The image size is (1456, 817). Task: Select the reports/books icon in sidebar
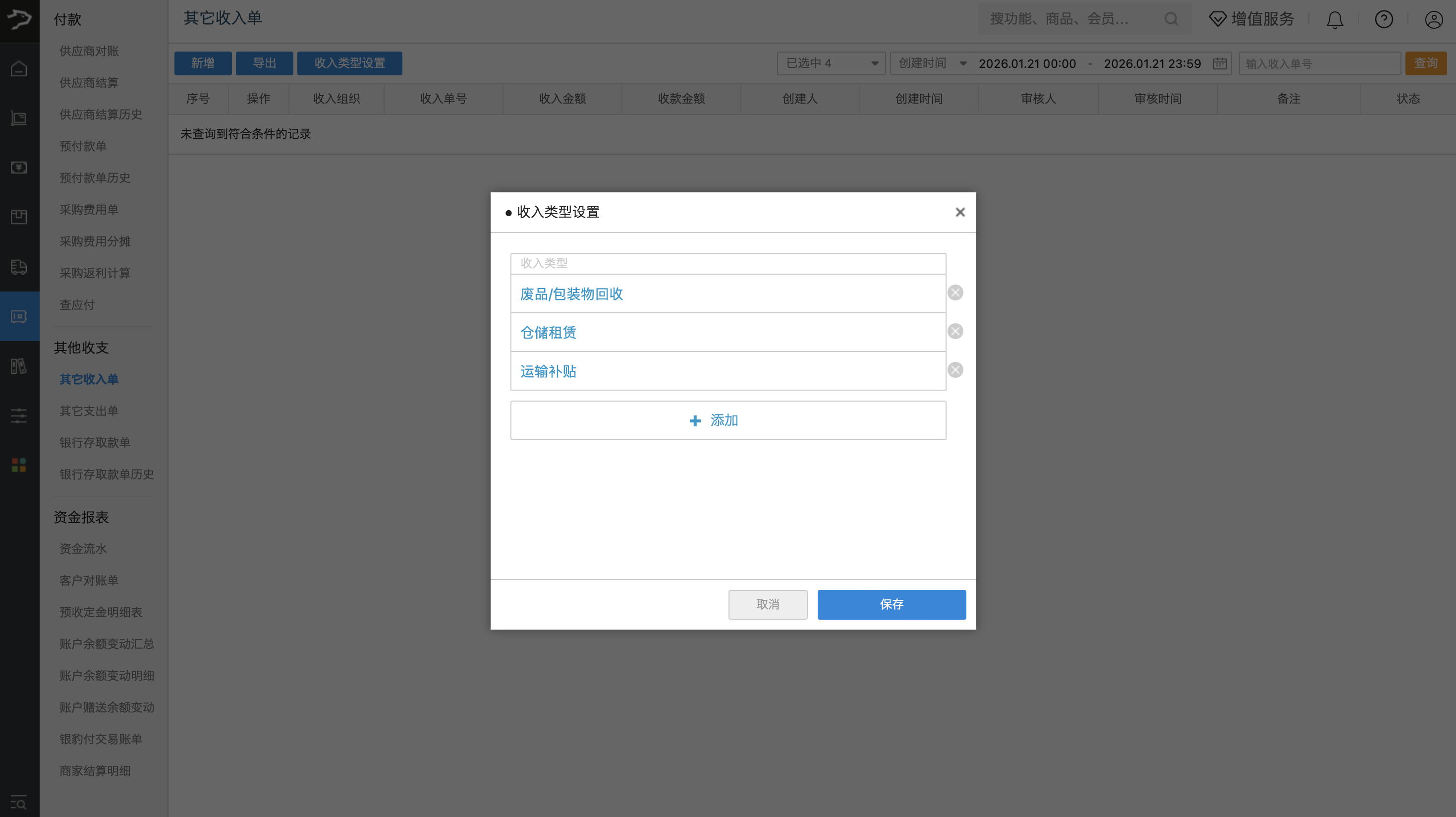point(19,366)
